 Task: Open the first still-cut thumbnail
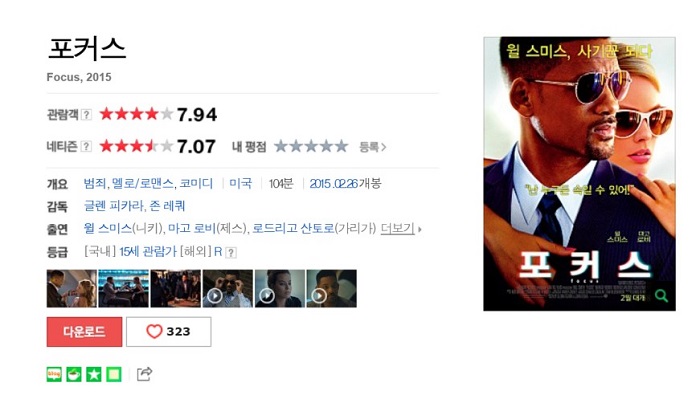pyautogui.click(x=71, y=288)
